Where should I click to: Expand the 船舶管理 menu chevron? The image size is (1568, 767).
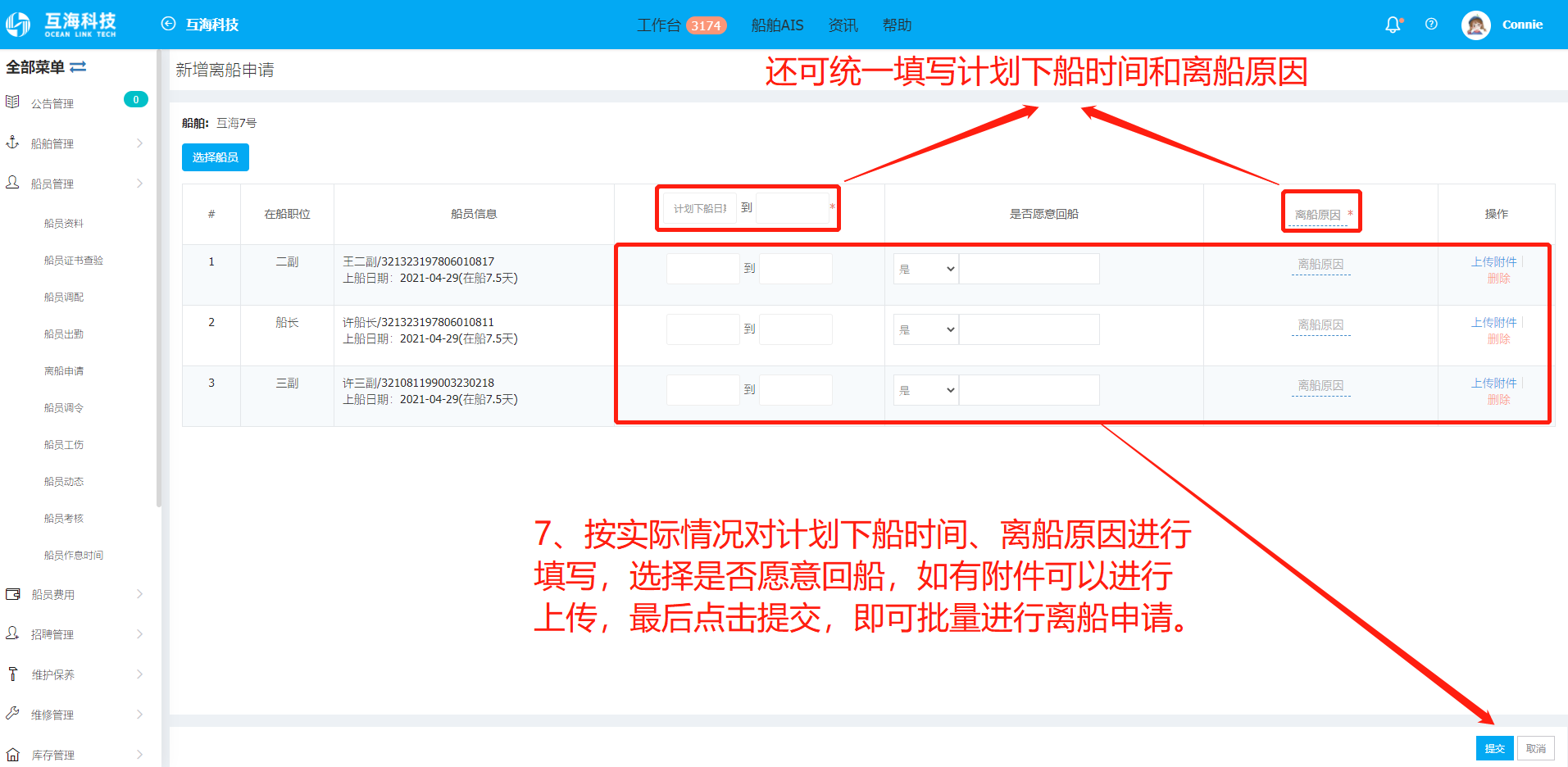(x=139, y=143)
